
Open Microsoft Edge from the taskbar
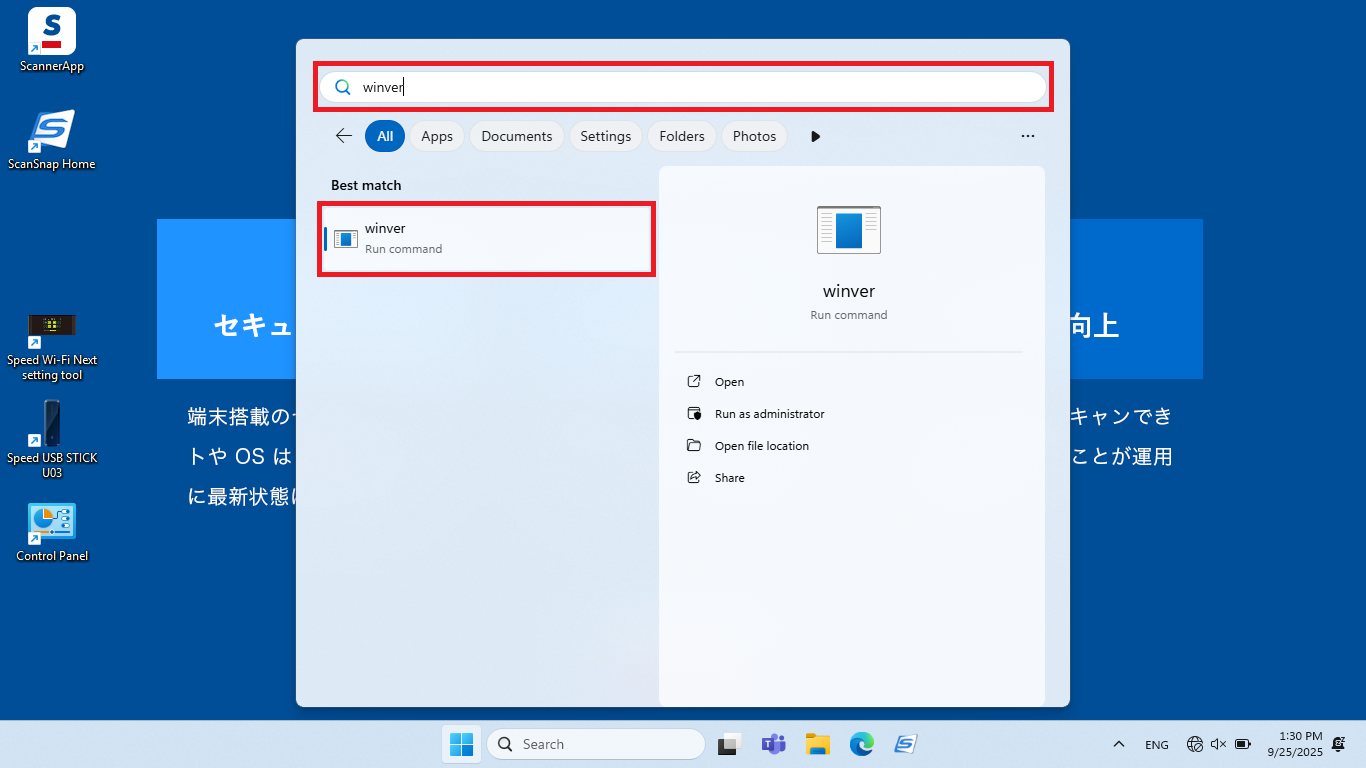pyautogui.click(x=861, y=744)
